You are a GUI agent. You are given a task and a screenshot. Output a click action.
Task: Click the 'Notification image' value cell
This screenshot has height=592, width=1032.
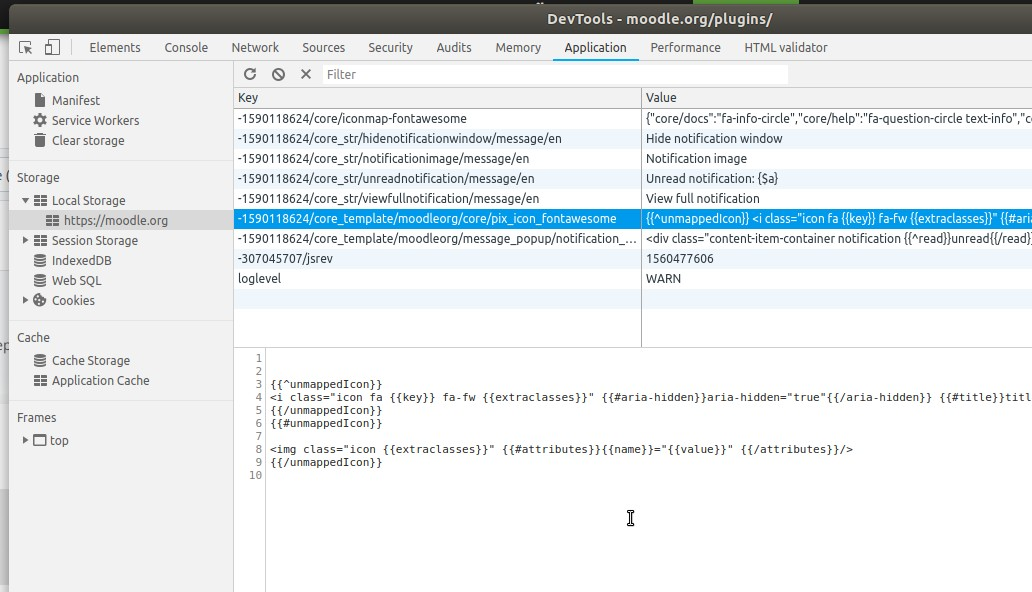[x=837, y=159]
